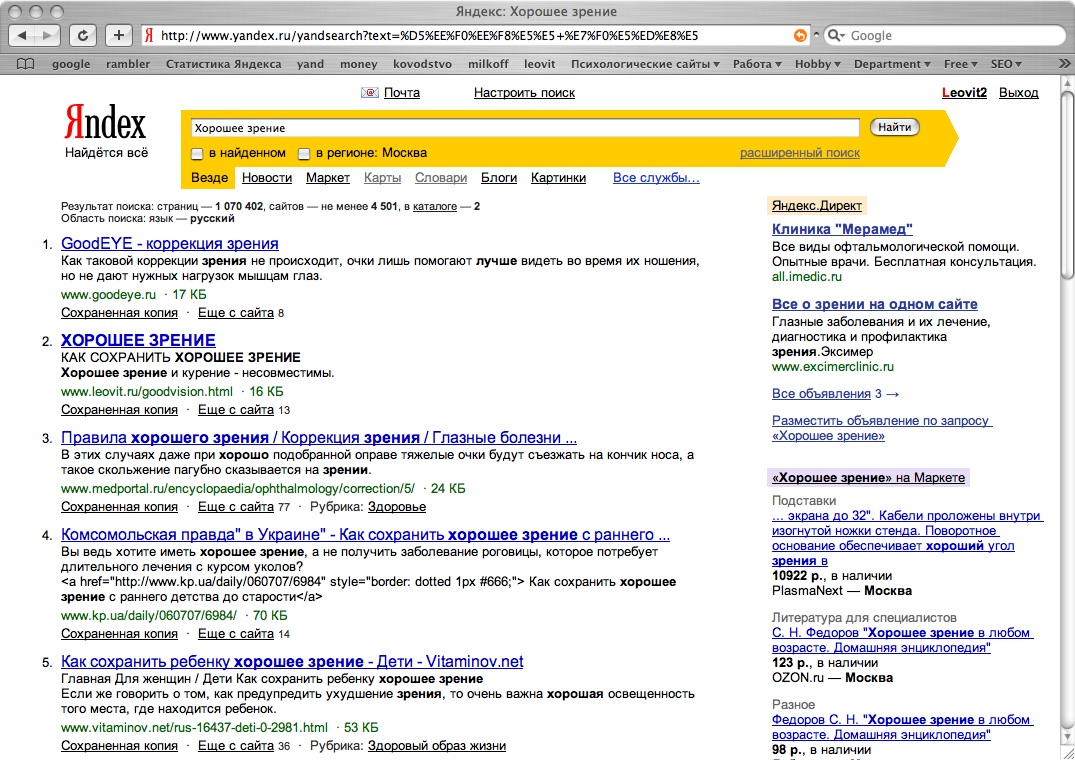Add bookmark with the plus button

[119, 35]
